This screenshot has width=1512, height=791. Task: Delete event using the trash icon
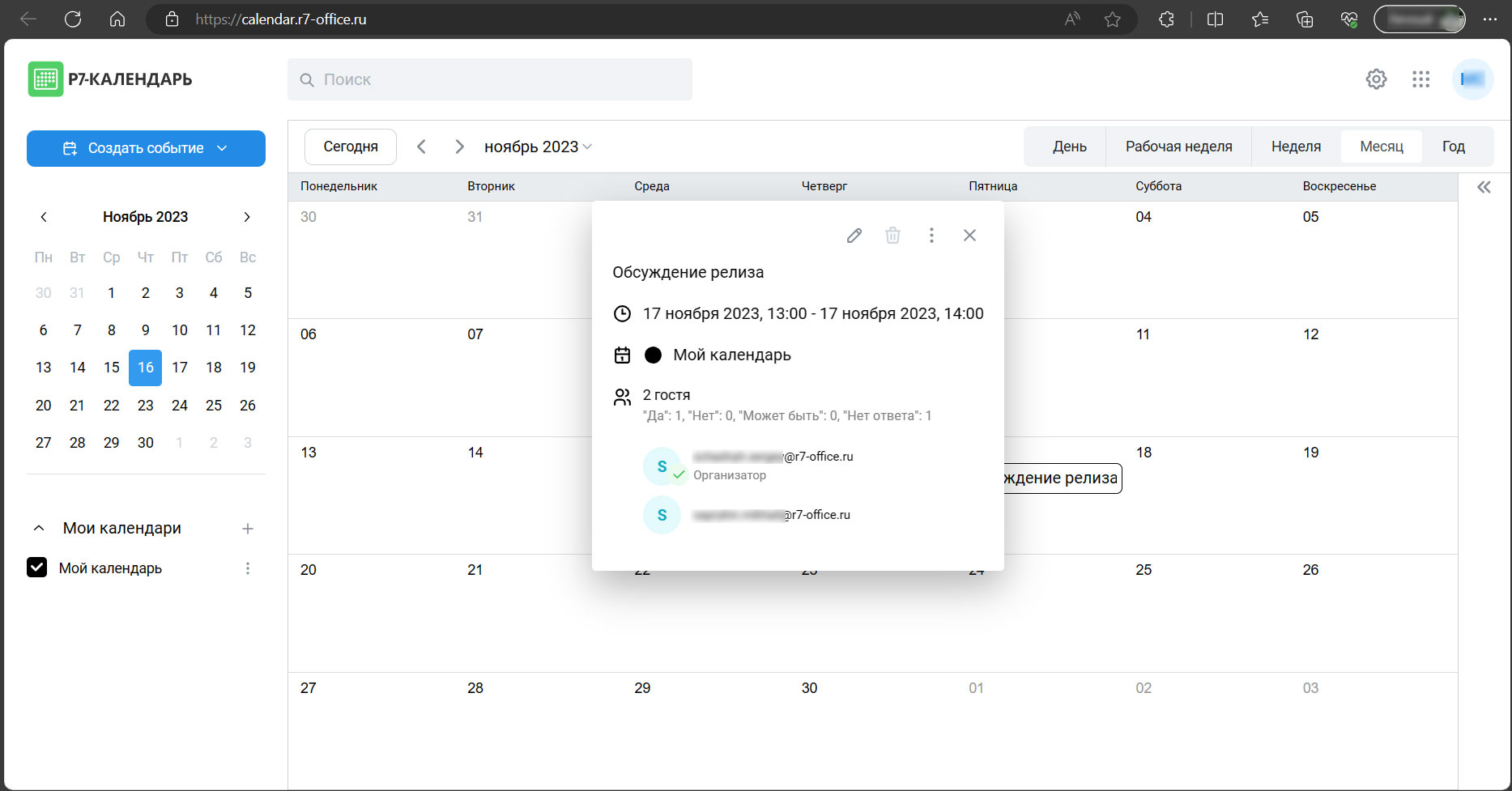(892, 236)
